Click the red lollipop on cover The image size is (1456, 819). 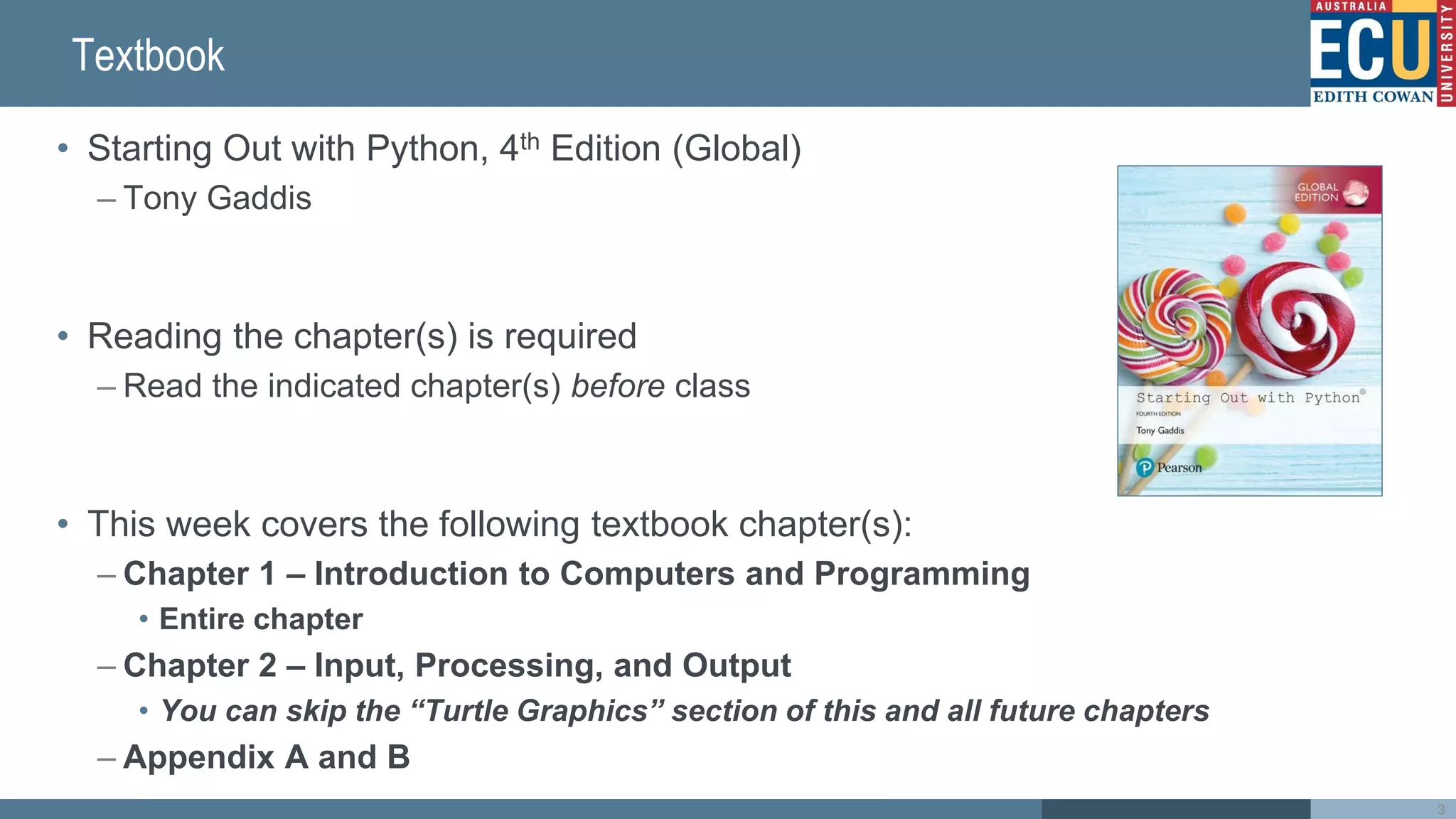click(x=1296, y=320)
